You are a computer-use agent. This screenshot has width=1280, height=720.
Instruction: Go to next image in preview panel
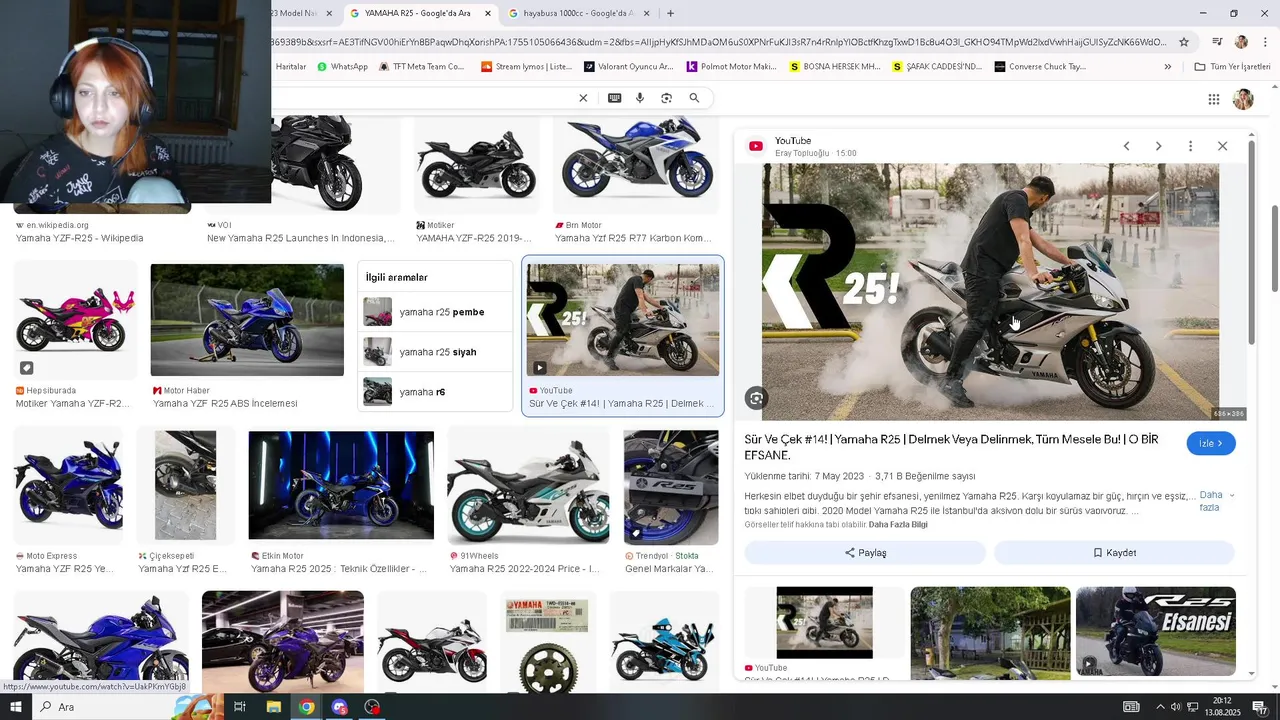pyautogui.click(x=1158, y=146)
